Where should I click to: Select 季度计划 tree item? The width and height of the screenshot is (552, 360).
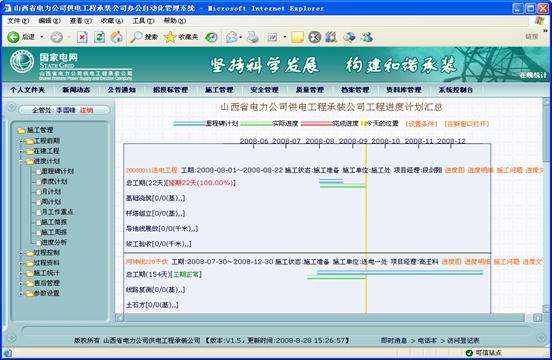click(54, 182)
